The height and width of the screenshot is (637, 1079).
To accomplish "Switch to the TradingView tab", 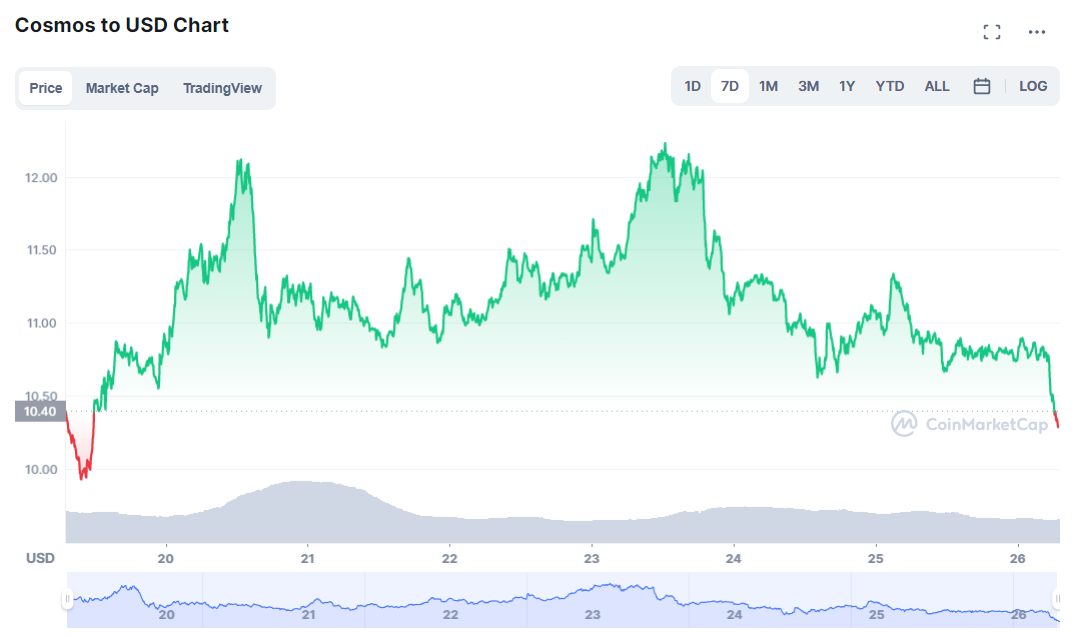I will [x=222, y=88].
